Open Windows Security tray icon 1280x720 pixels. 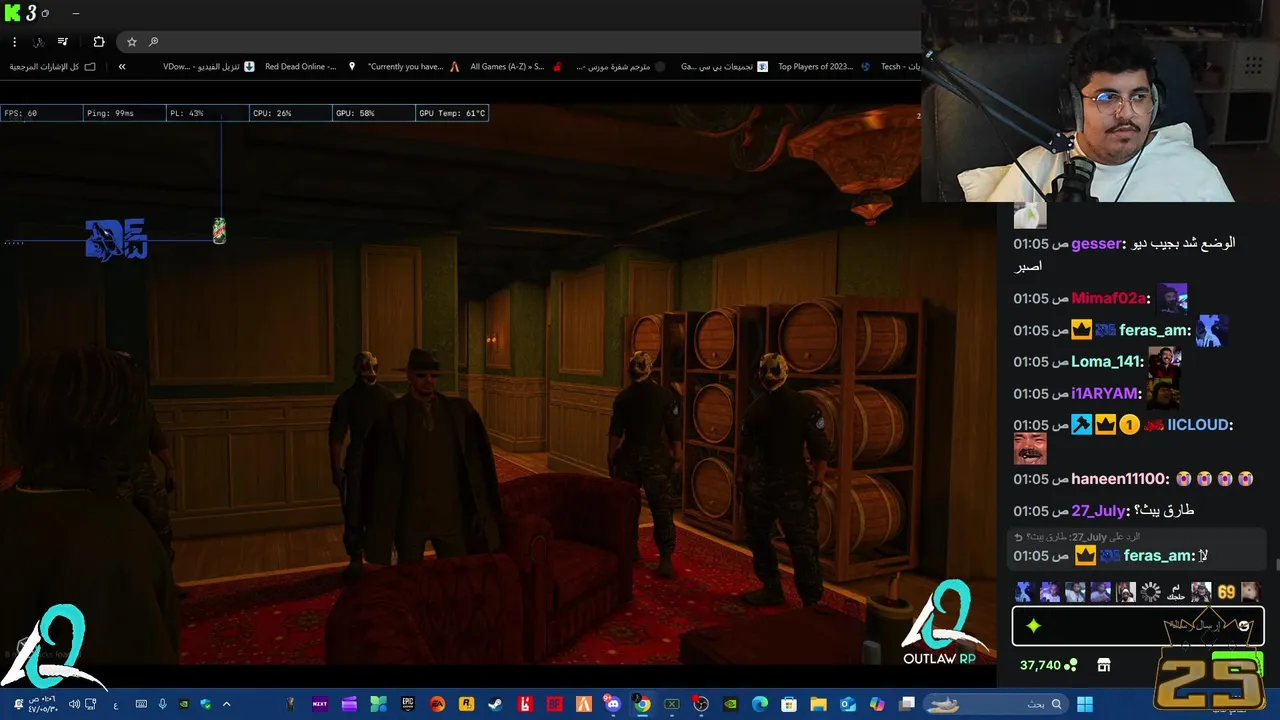tap(205, 704)
